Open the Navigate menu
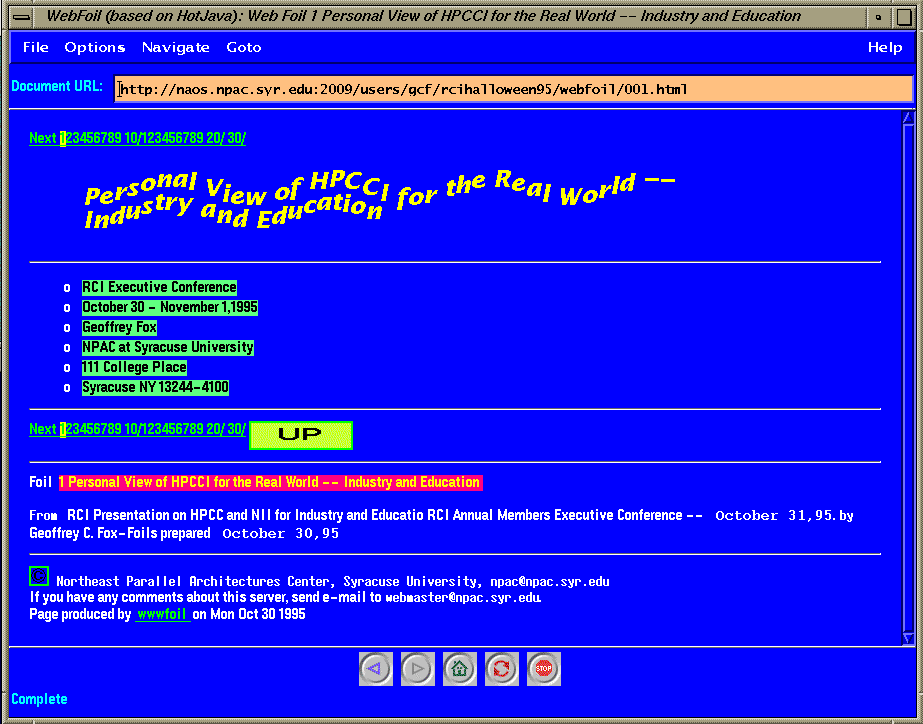Viewport: 923px width, 724px height. (x=175, y=47)
